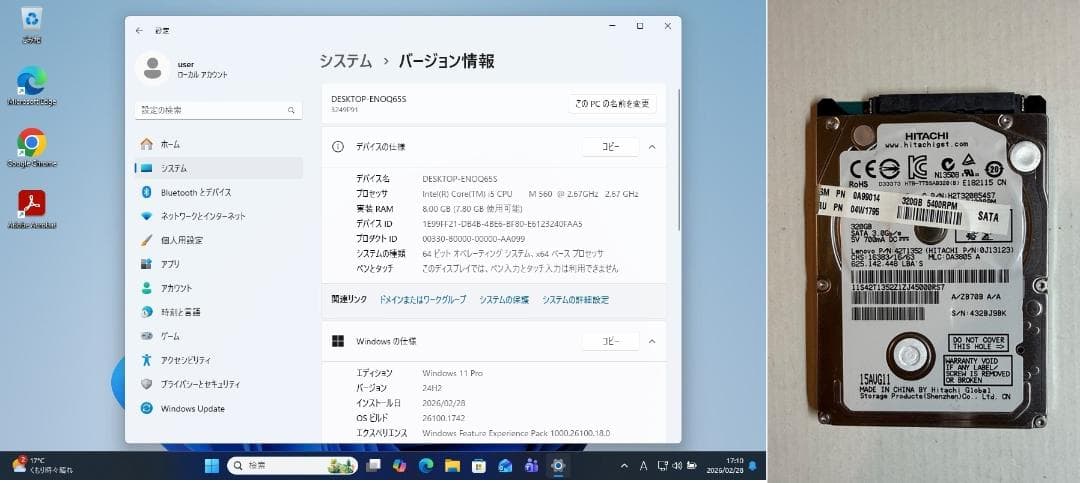
Task: Open the Google Chrome desktop shortcut
Action: (32, 147)
